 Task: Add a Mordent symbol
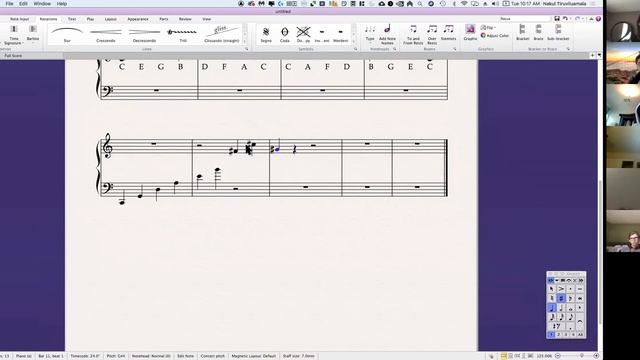click(x=340, y=34)
